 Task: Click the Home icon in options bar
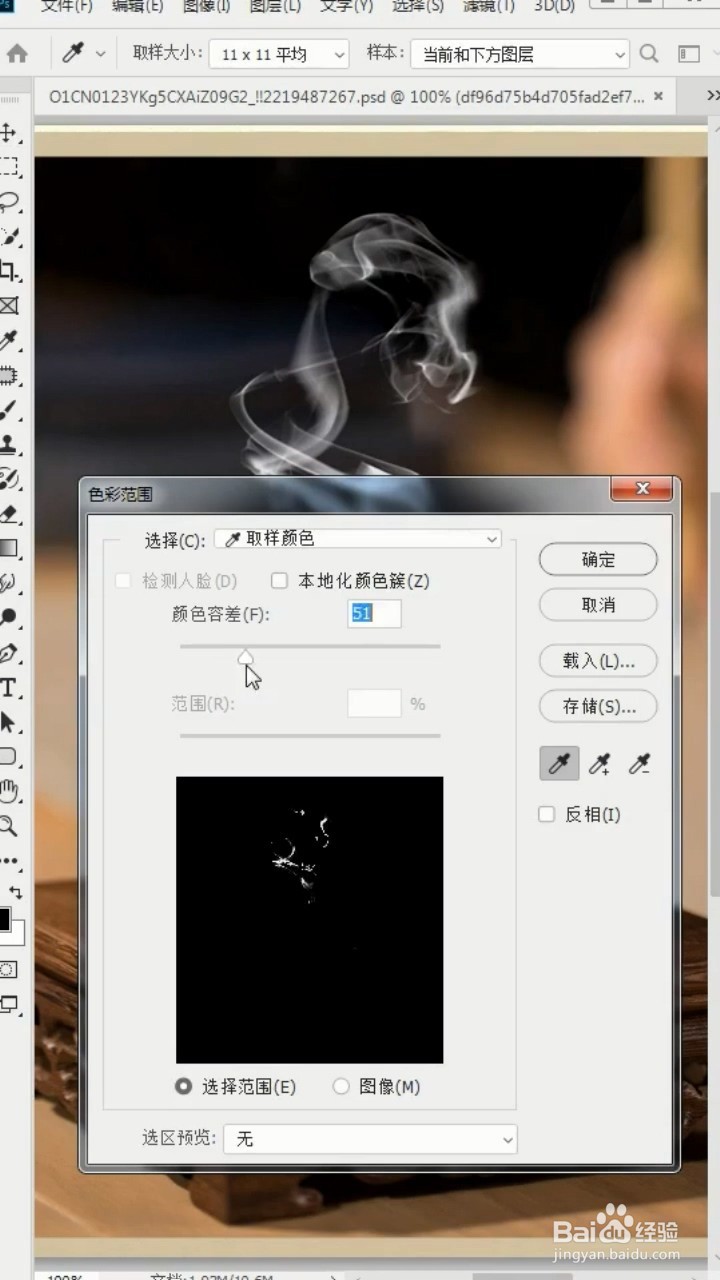[17, 53]
